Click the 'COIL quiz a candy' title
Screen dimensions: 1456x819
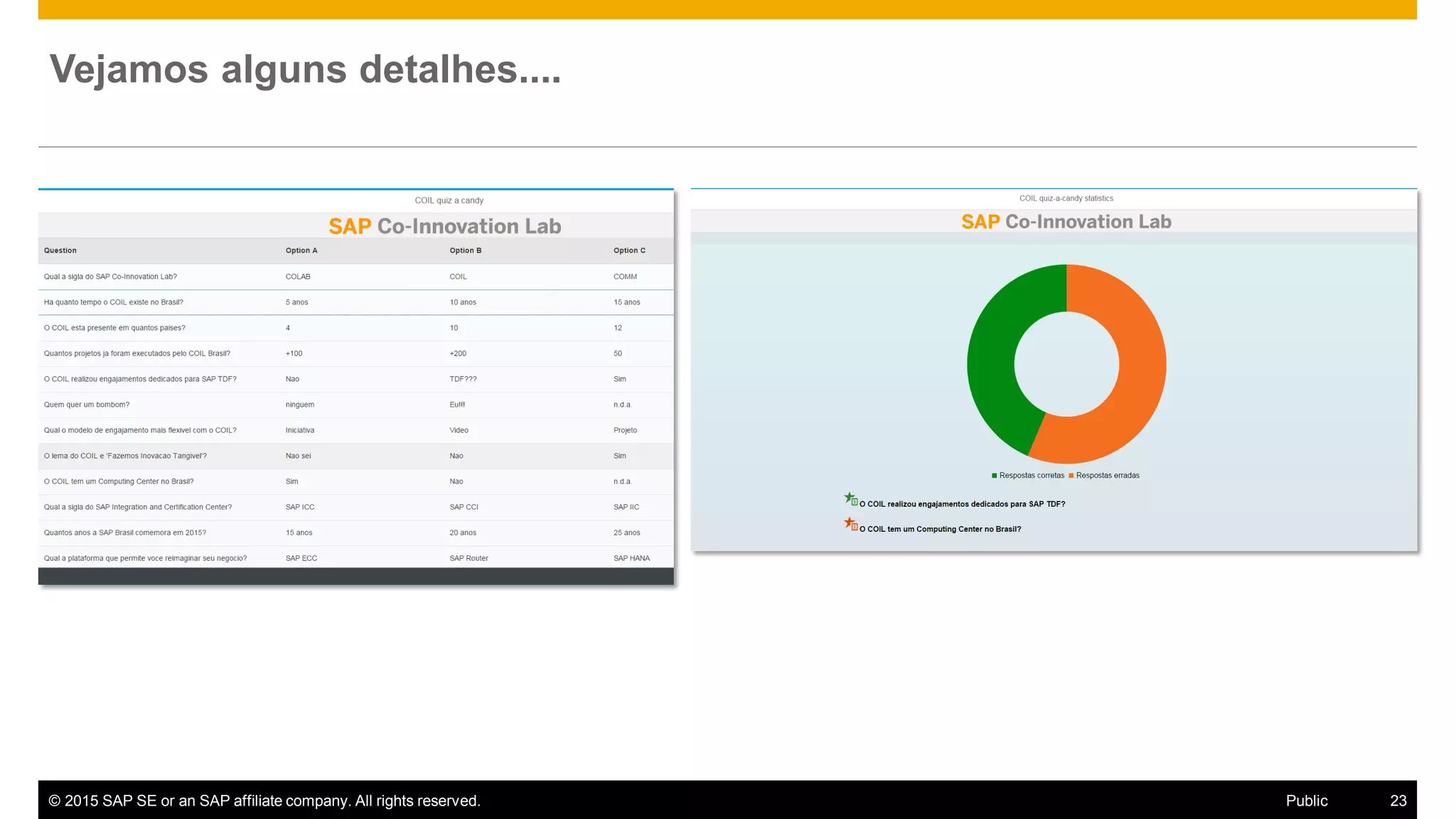tap(449, 200)
